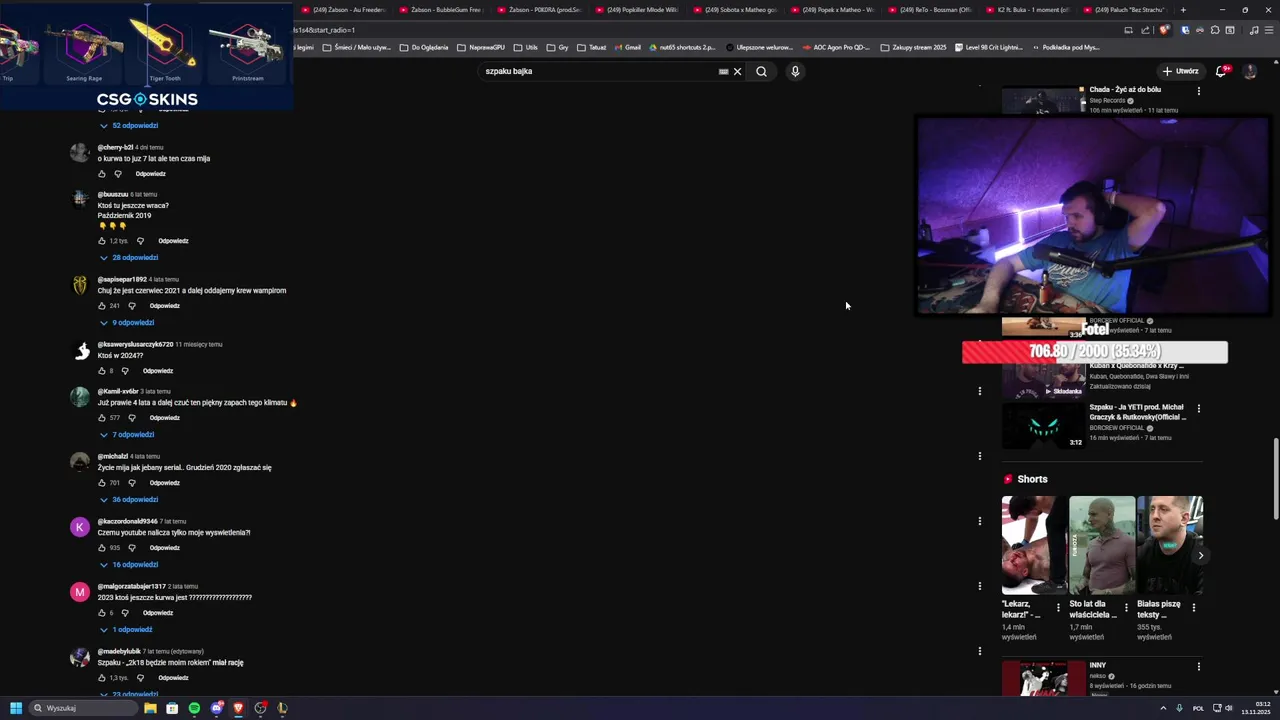Dislike the comment by @madebylubik
1280x720 pixels.
(x=140, y=678)
